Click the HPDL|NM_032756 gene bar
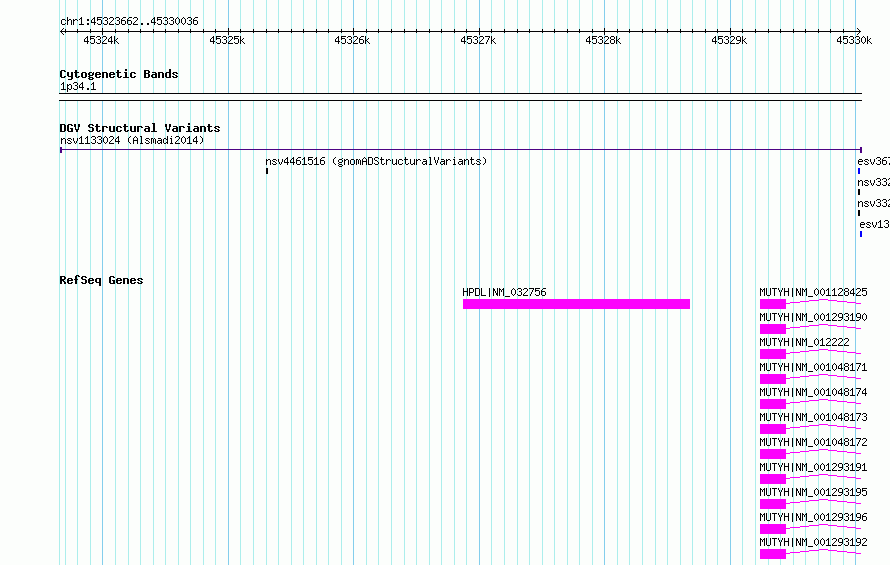Image resolution: width=890 pixels, height=565 pixels. [x=576, y=304]
